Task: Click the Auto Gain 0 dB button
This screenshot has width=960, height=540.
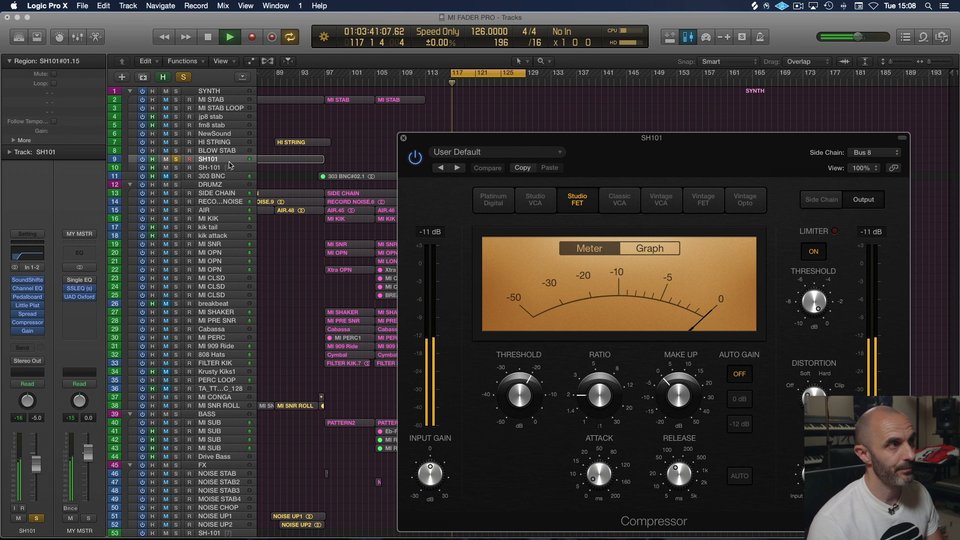Action: click(739, 399)
